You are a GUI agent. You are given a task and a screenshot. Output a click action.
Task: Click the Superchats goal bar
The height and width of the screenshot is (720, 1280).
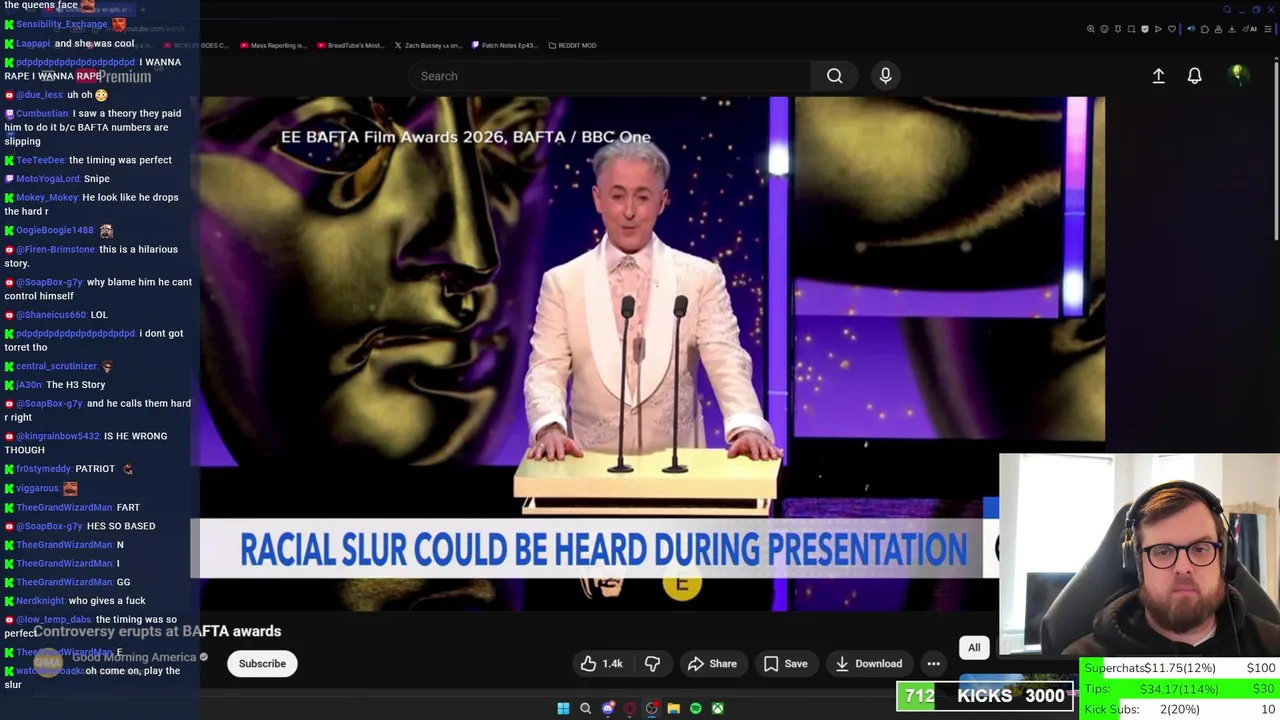[1179, 668]
